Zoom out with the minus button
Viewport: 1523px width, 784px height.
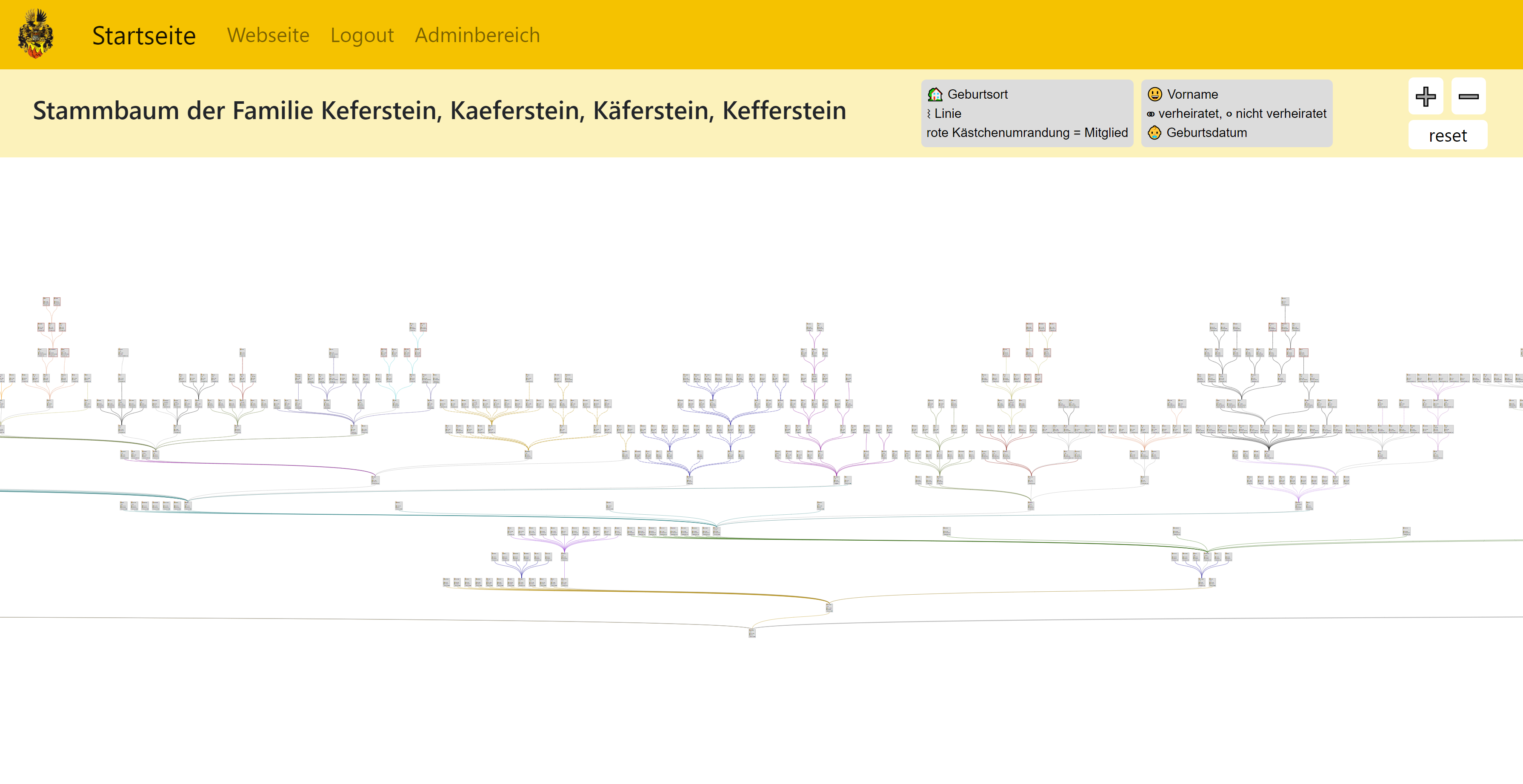(x=1468, y=96)
